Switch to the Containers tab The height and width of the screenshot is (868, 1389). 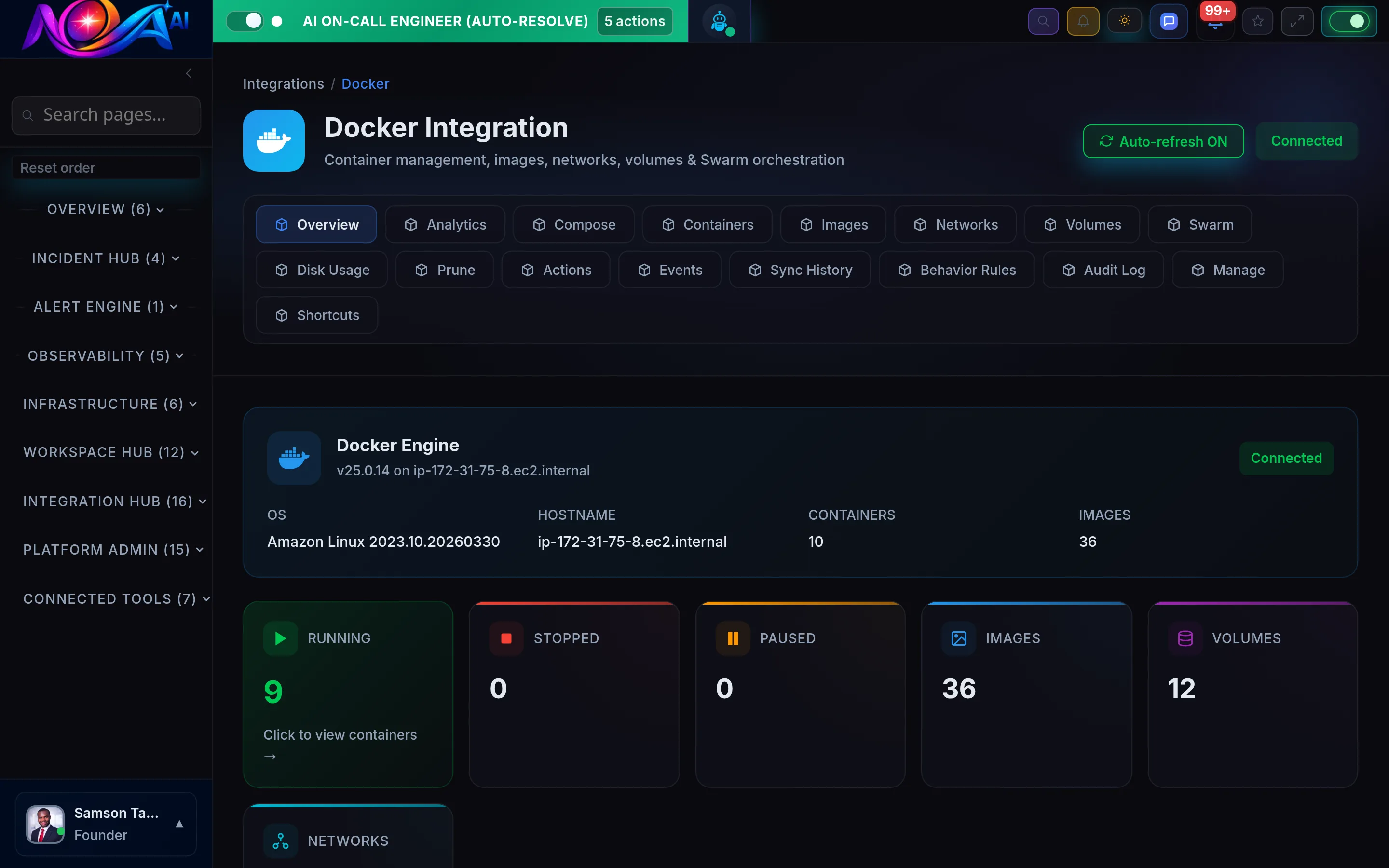(x=707, y=224)
